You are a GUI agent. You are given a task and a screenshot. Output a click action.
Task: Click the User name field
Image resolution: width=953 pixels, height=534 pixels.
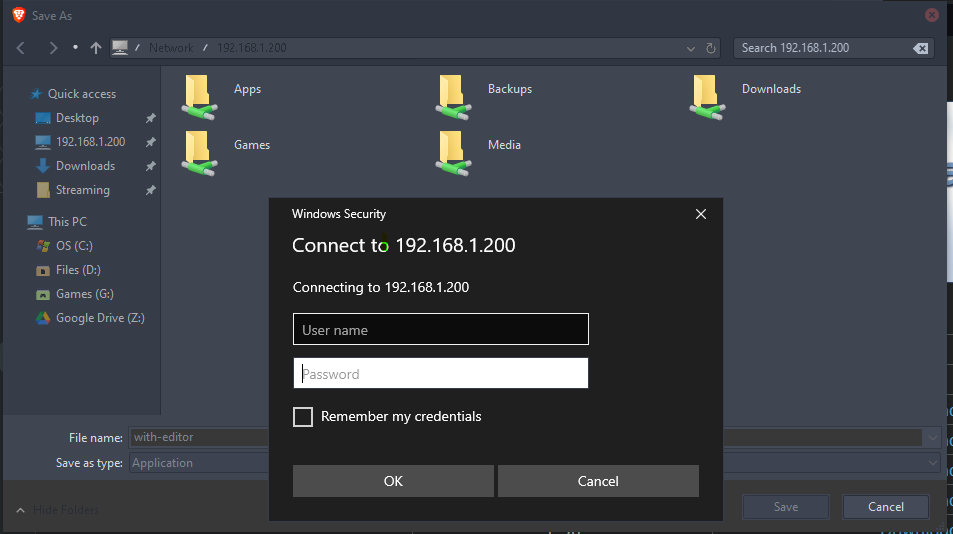[x=441, y=329]
